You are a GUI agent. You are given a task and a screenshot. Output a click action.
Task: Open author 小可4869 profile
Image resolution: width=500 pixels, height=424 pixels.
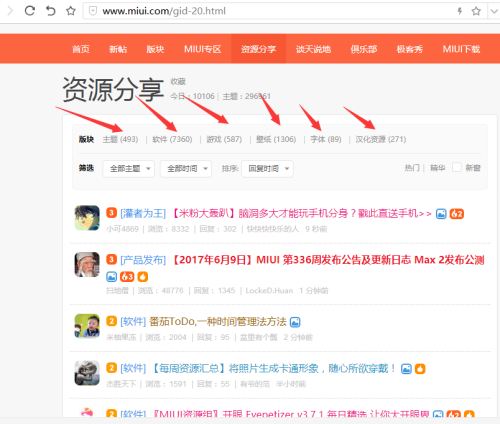coord(122,229)
